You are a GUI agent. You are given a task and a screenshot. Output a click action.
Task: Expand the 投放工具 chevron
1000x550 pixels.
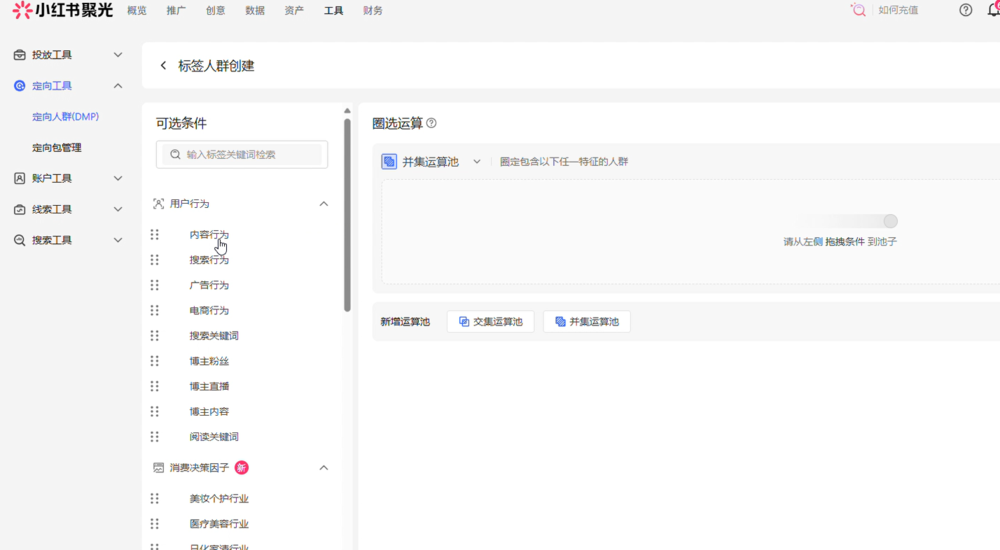pyautogui.click(x=118, y=55)
